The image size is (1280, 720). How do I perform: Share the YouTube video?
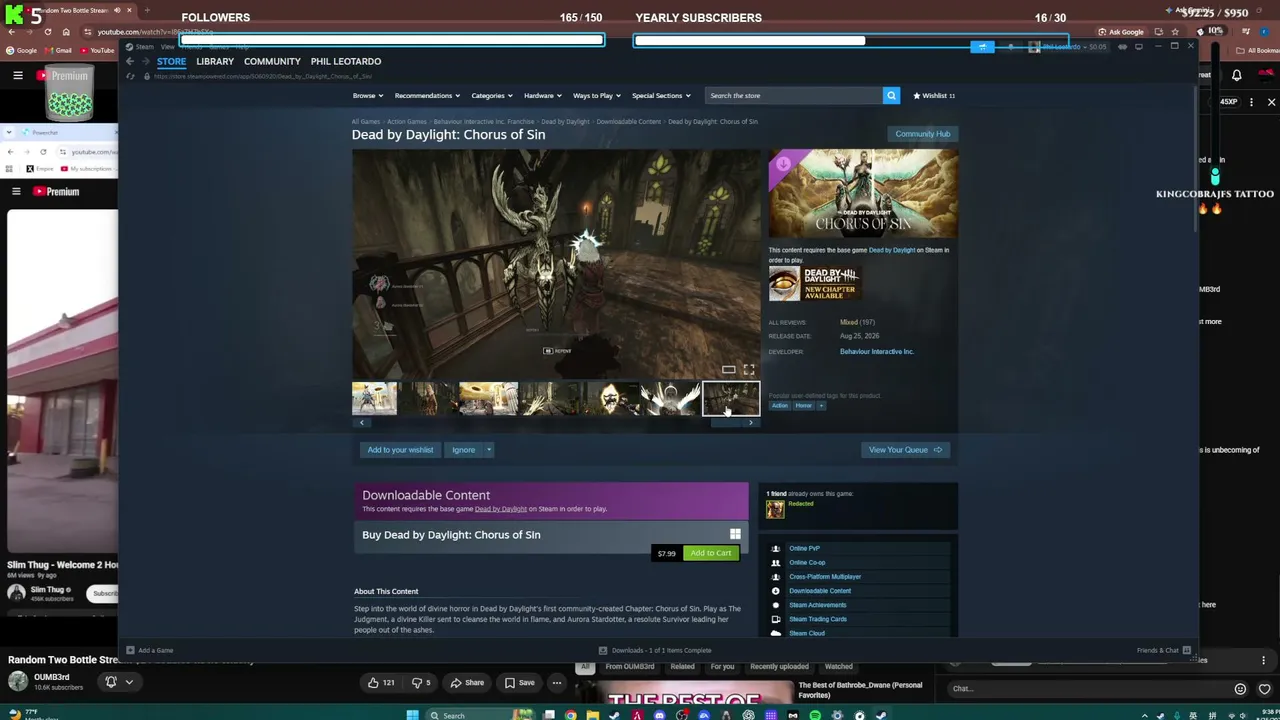pos(467,683)
